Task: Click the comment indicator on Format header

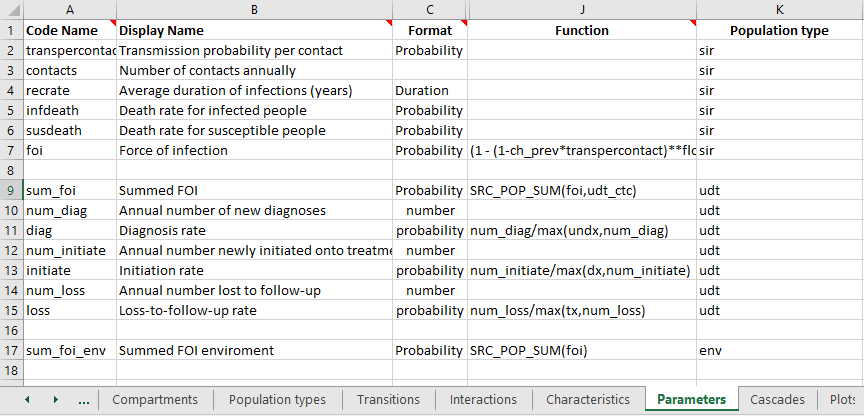Action: point(464,23)
